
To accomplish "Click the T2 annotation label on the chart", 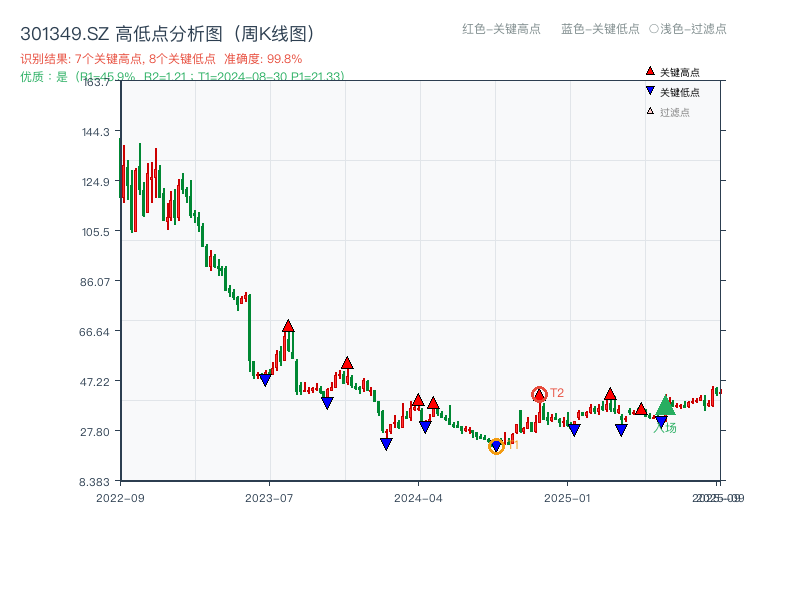I will click(557, 392).
